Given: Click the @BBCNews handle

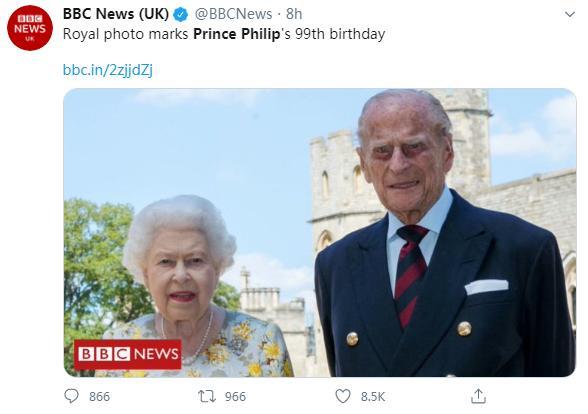Looking at the screenshot, I should click(x=233, y=14).
